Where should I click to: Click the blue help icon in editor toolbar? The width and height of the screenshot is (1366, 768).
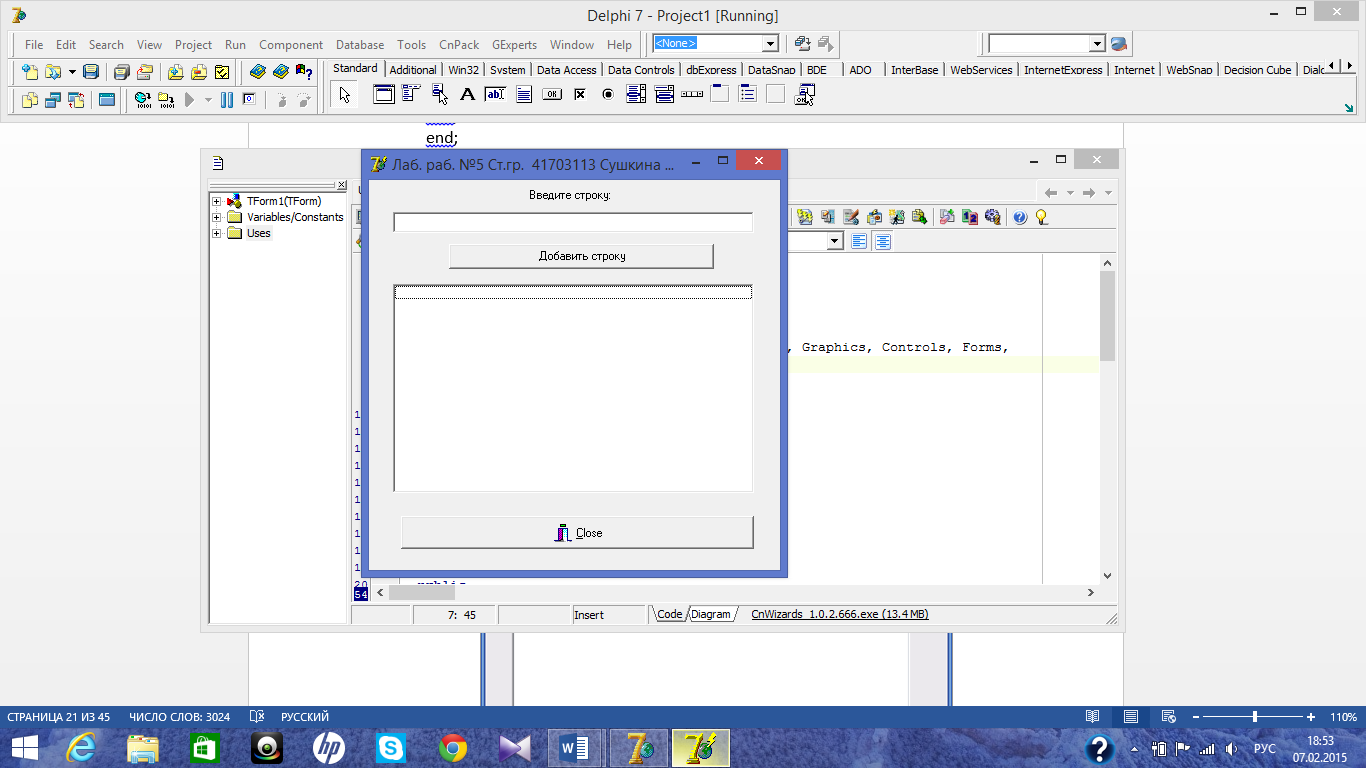pos(1020,217)
